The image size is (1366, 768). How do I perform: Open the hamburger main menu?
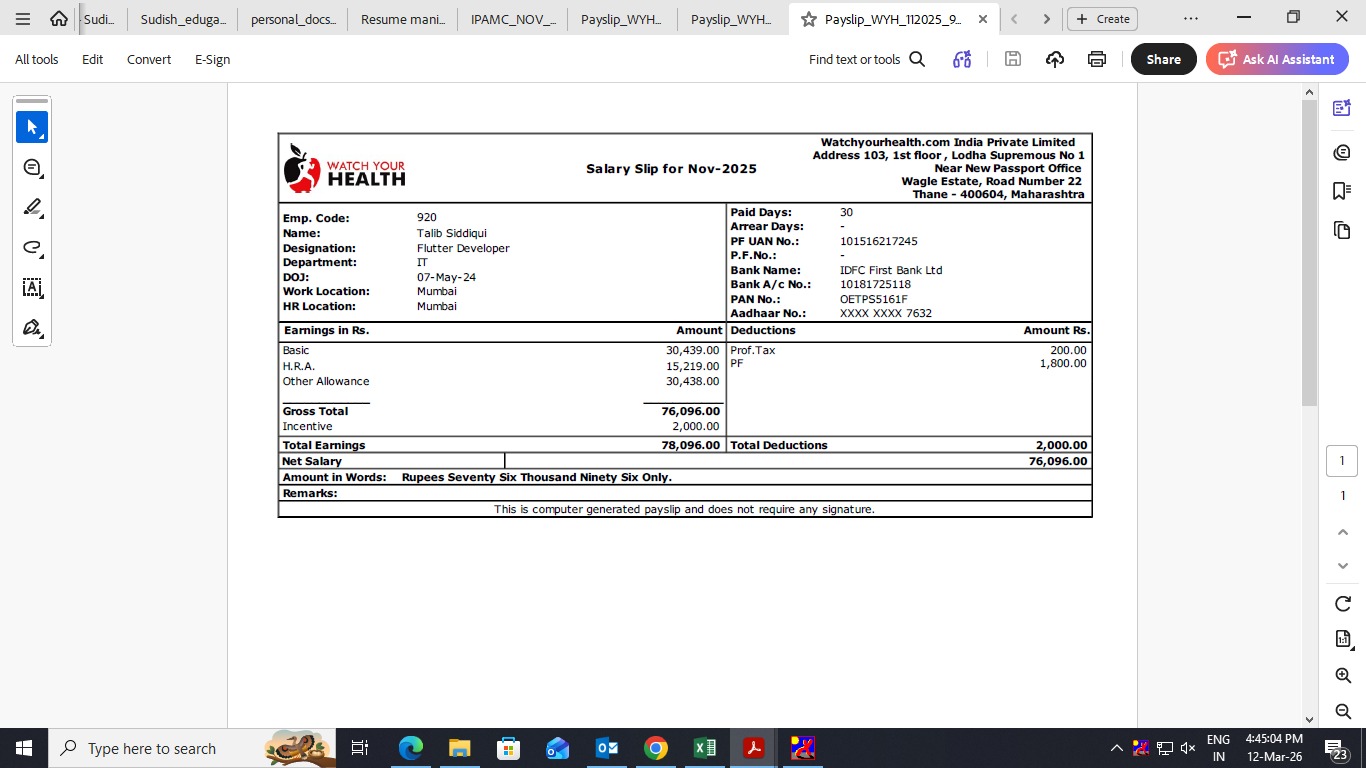23,19
